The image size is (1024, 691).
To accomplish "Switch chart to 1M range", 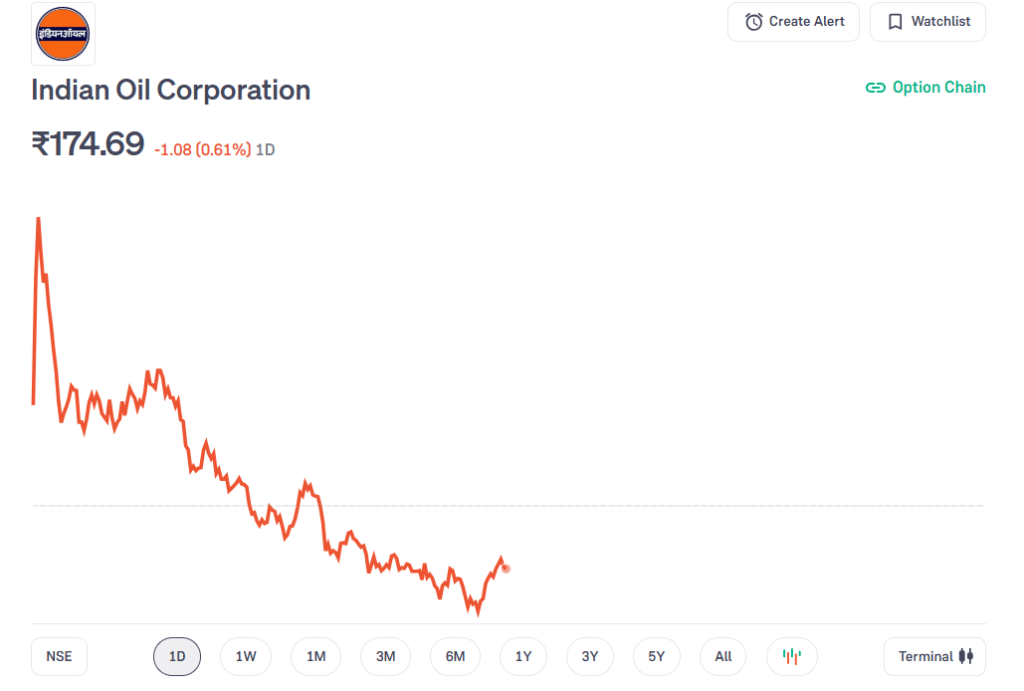I will tap(316, 656).
